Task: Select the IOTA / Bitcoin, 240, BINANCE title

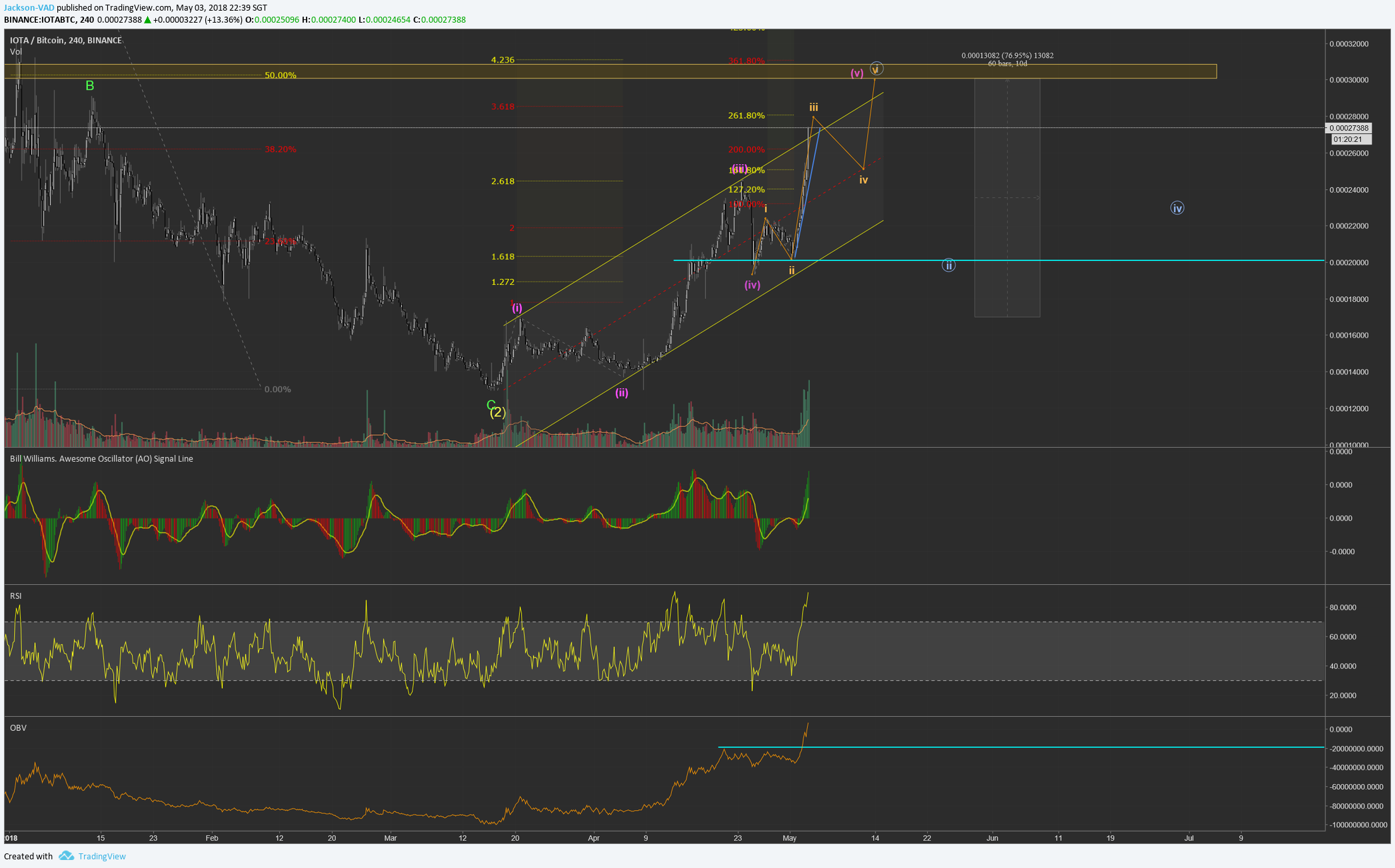Action: tap(65, 40)
